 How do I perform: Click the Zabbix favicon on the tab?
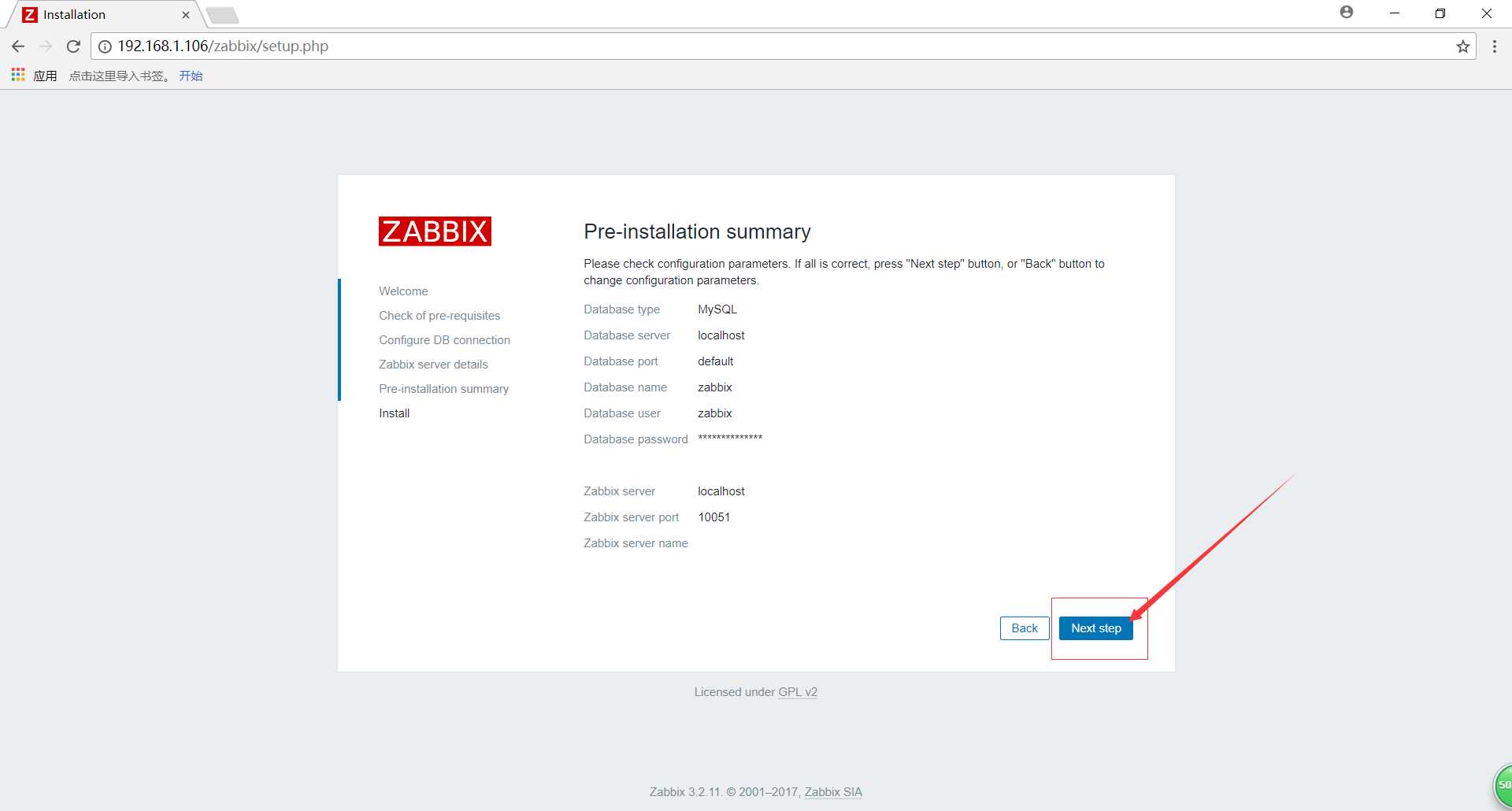29,15
